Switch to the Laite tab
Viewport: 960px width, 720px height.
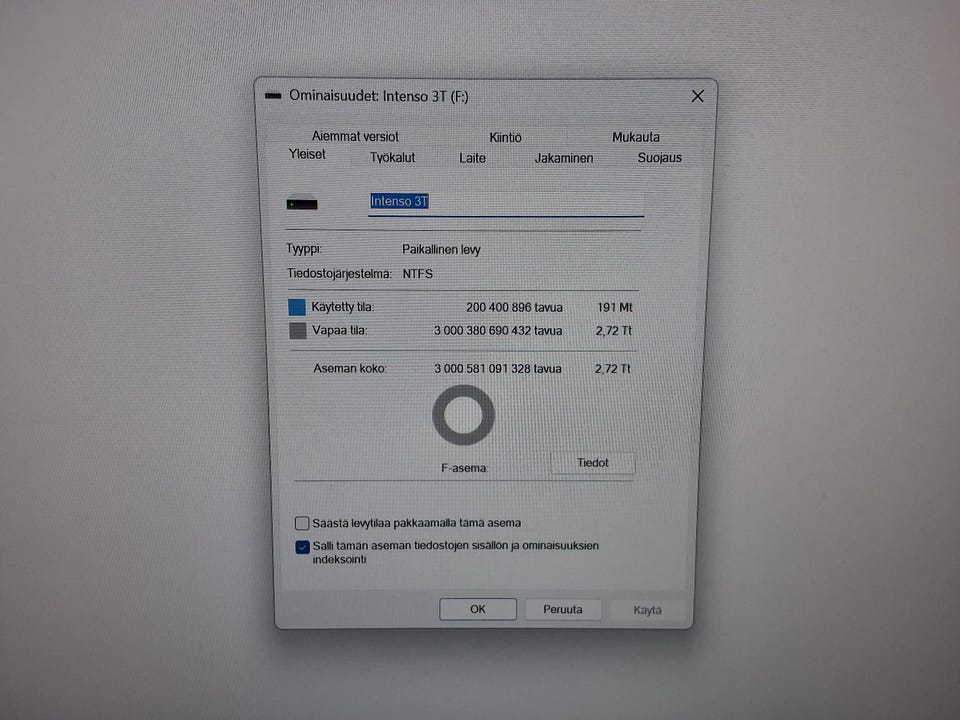(472, 158)
